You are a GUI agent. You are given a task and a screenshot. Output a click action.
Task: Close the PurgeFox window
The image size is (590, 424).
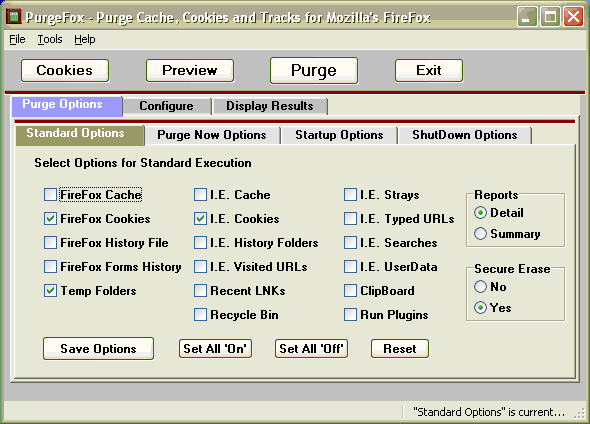[x=573, y=17]
